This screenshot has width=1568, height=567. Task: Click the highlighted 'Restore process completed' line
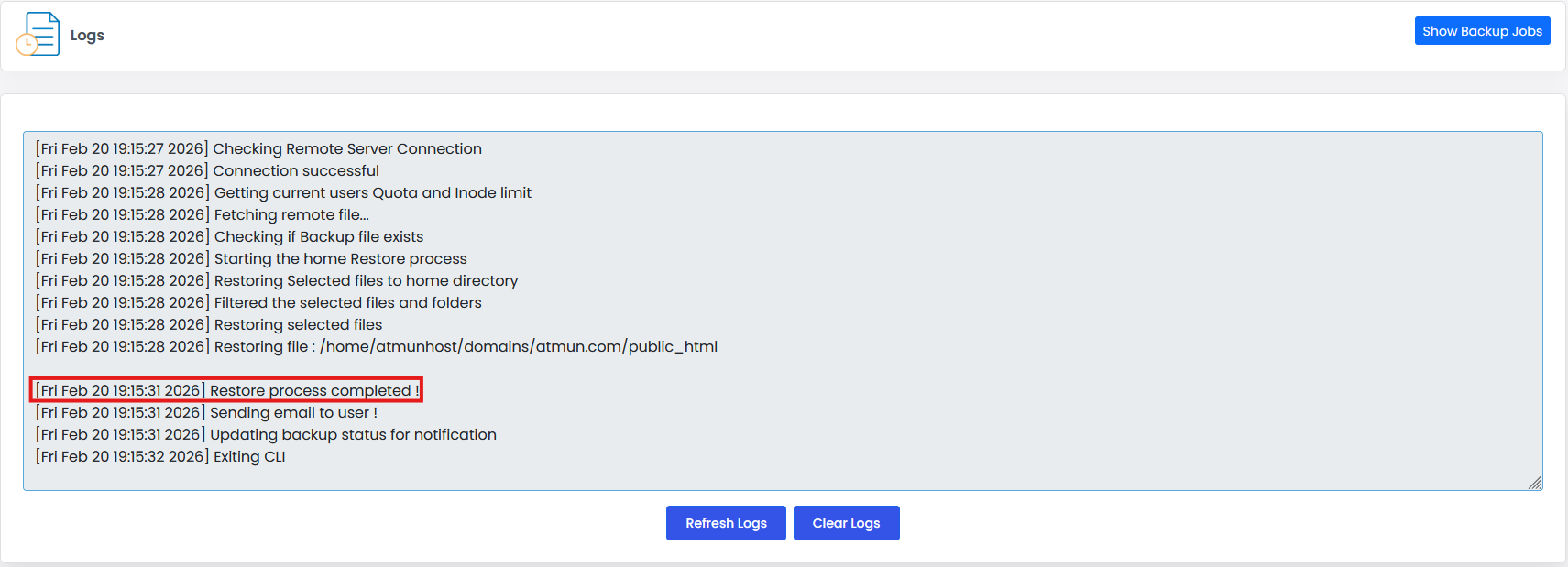226,391
